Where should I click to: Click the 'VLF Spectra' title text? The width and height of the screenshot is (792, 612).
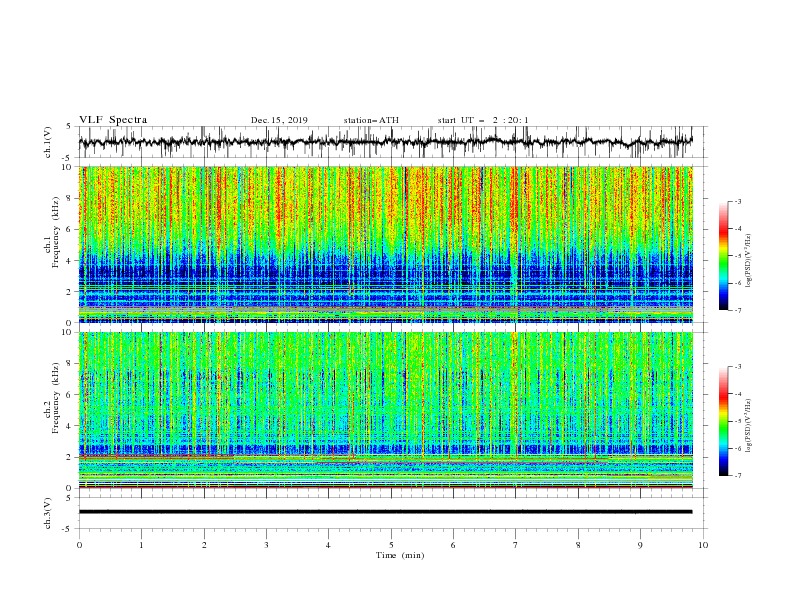coord(113,120)
